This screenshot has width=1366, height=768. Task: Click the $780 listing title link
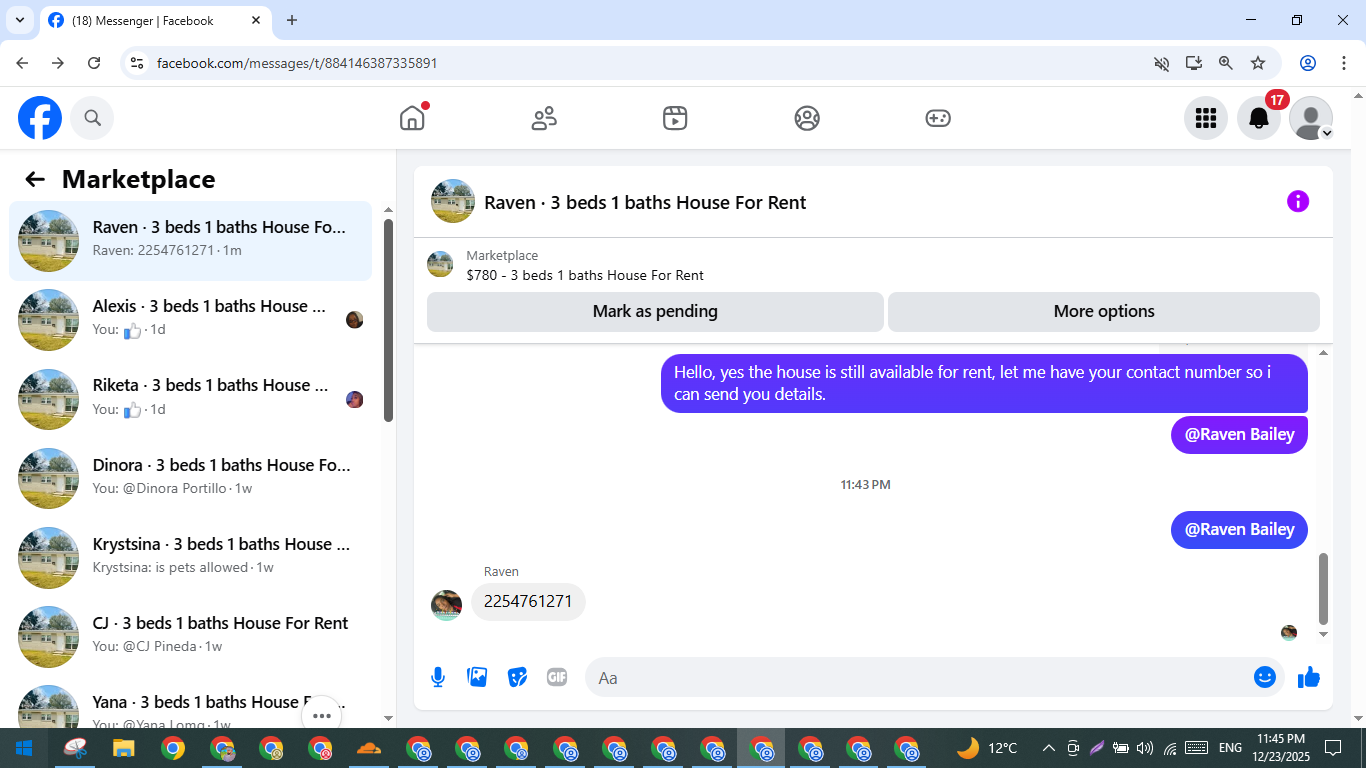click(585, 275)
